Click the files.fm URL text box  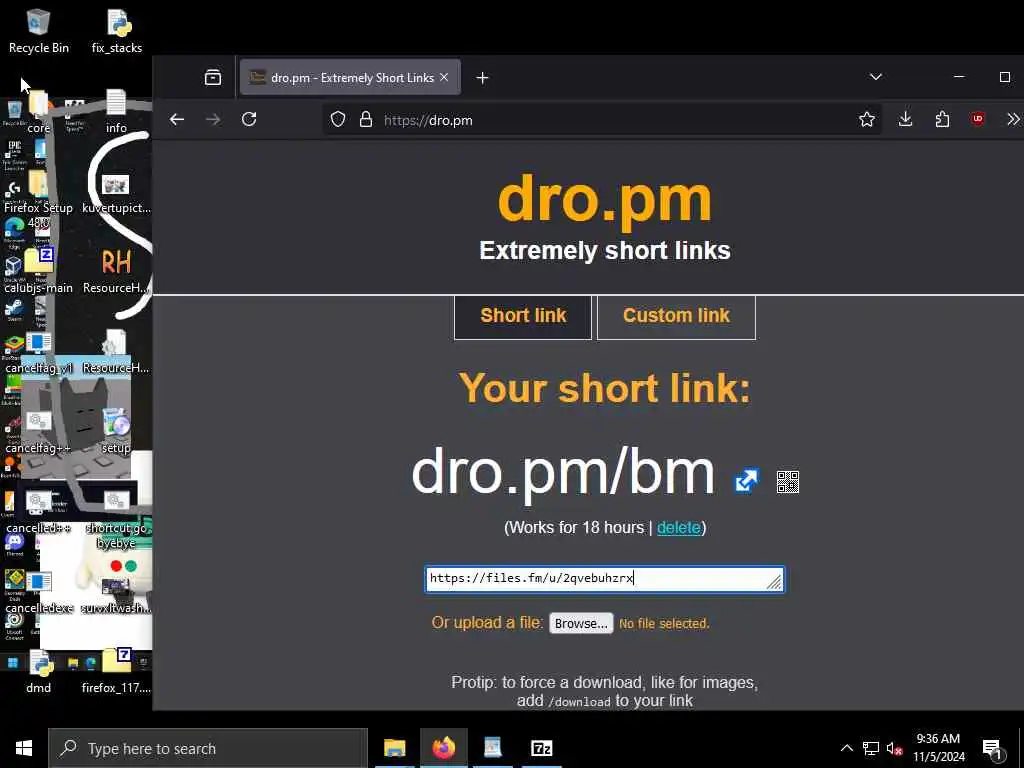tap(605, 579)
